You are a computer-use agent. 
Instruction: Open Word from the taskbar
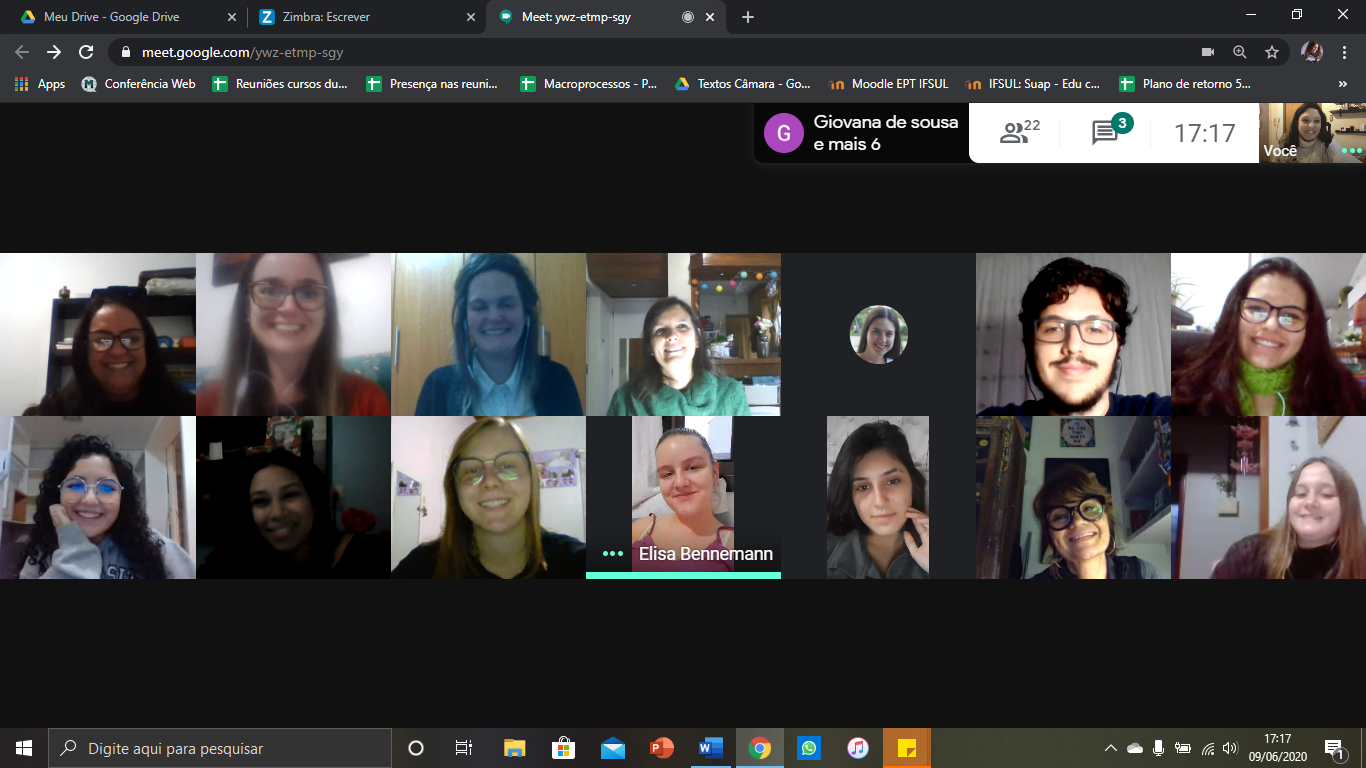tap(710, 748)
